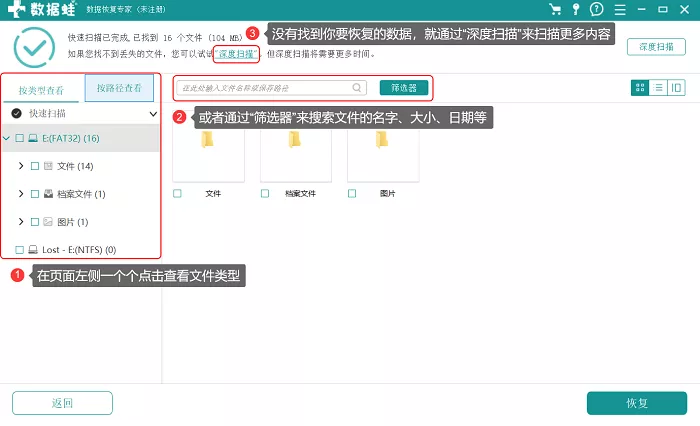700x426 pixels.
Task: Select the 档案文件 (1) label
Action: (81, 194)
